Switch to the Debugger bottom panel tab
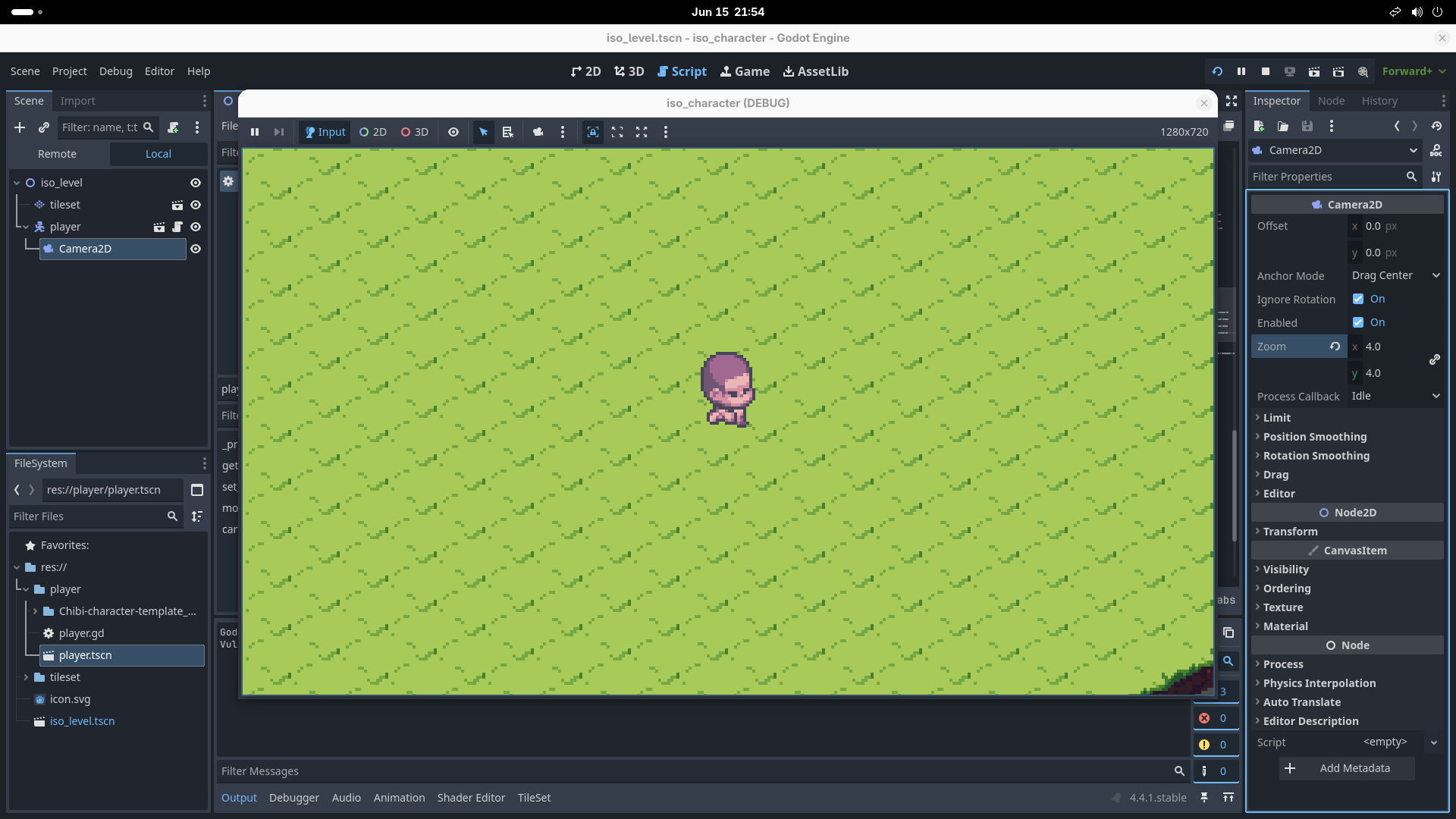 click(x=293, y=798)
